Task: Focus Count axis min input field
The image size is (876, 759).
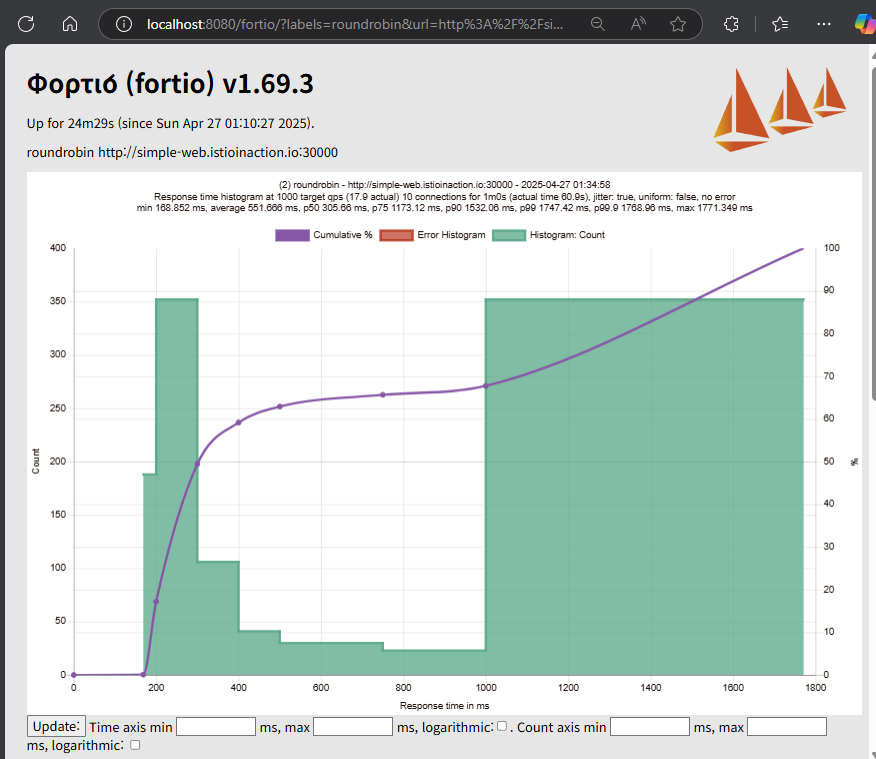Action: click(x=650, y=727)
